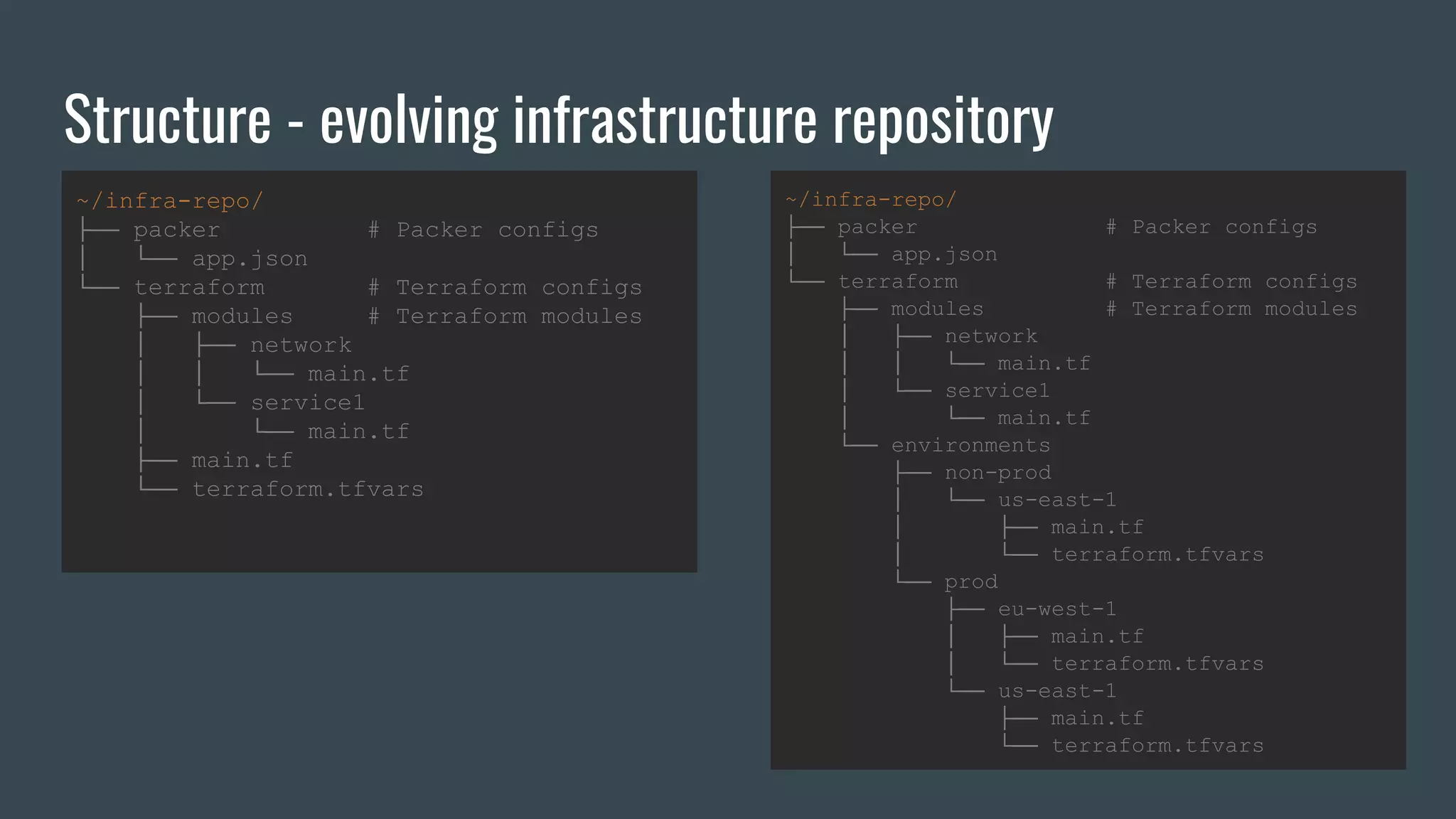Click the slide title 'Structure - evolving infrastructure repository'

pos(558,119)
